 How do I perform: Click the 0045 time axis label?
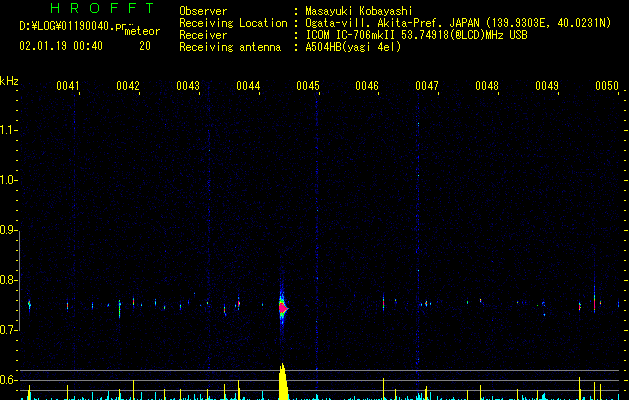click(308, 86)
